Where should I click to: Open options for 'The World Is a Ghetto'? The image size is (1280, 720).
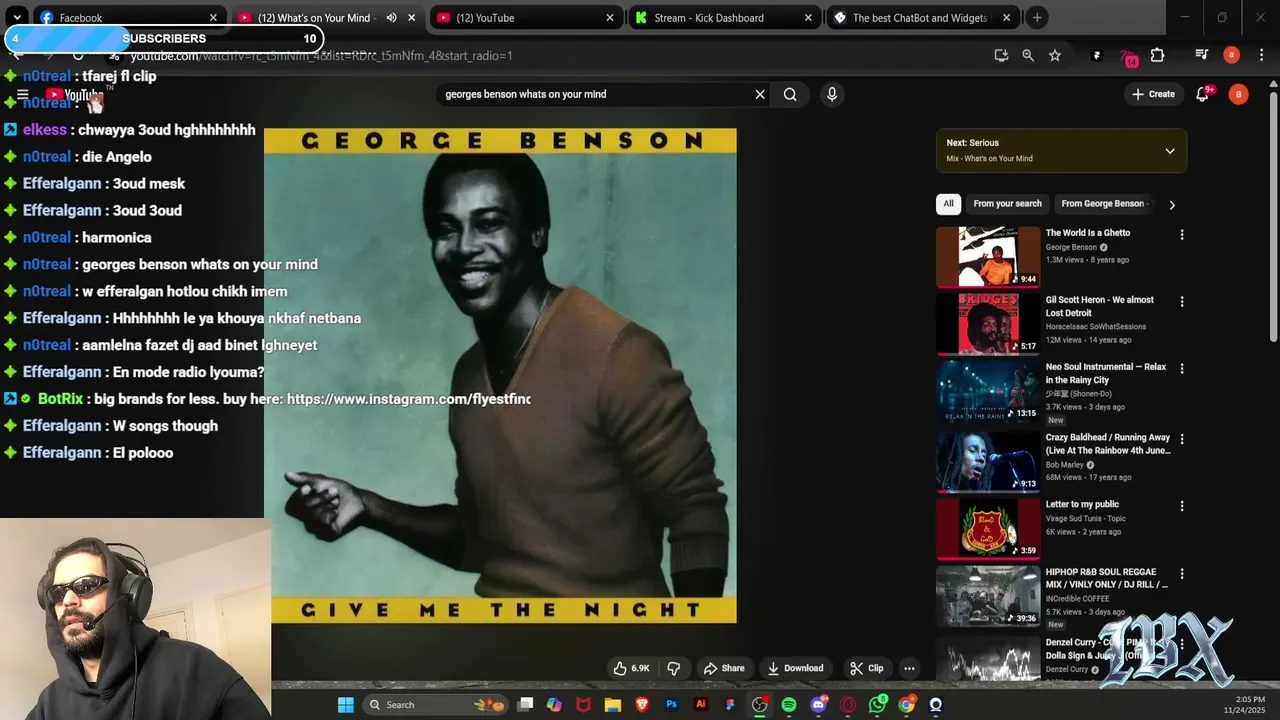point(1182,234)
